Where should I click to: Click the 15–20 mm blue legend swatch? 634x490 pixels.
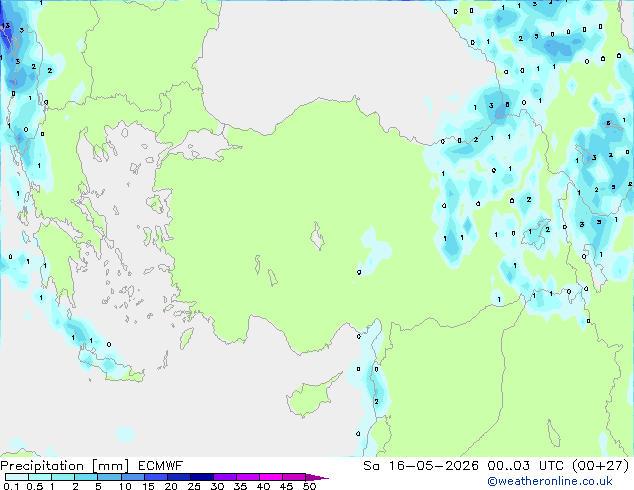click(156, 477)
